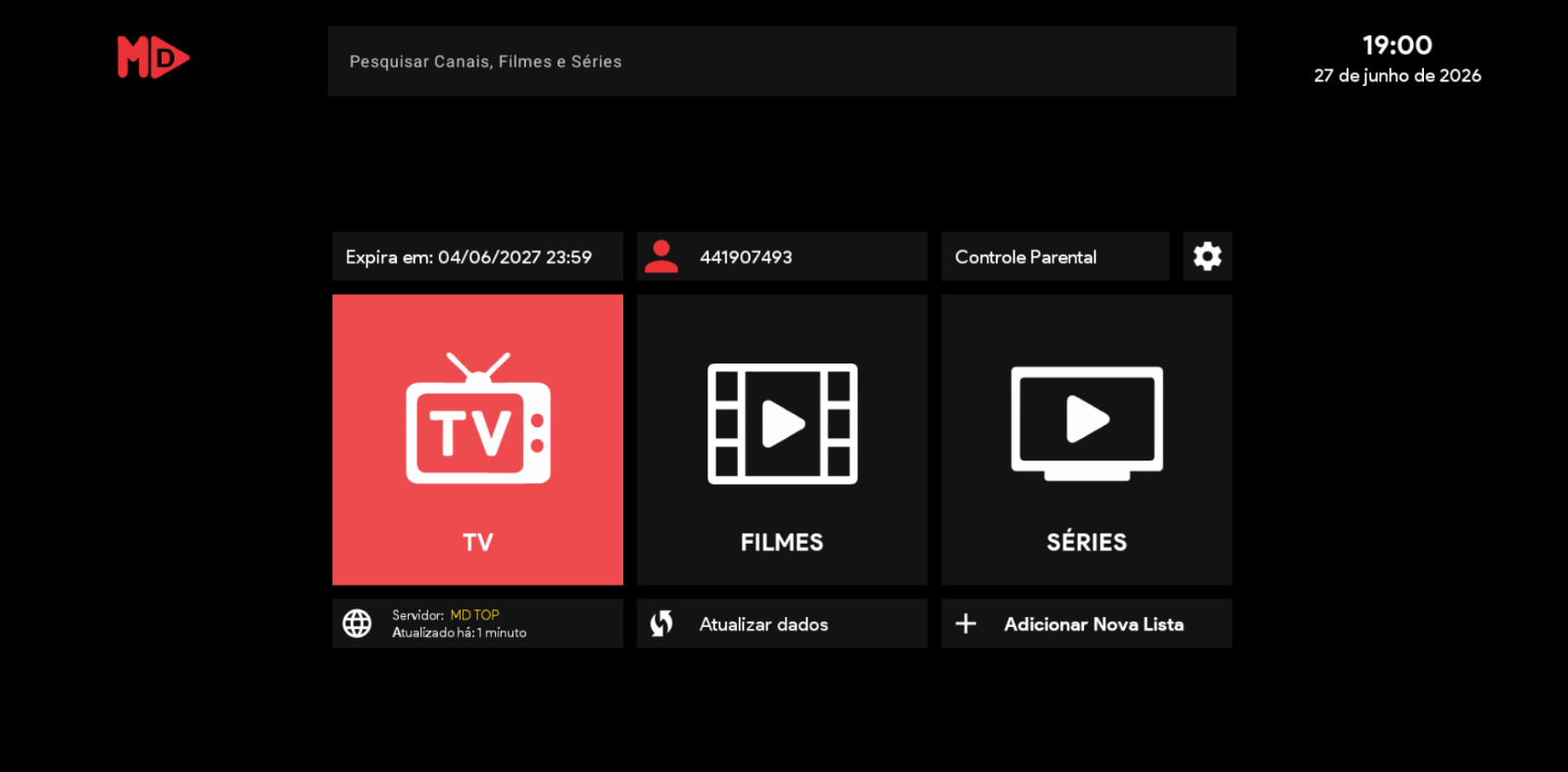1568x772 pixels.
Task: Select account number 441907493
Action: [x=746, y=257]
